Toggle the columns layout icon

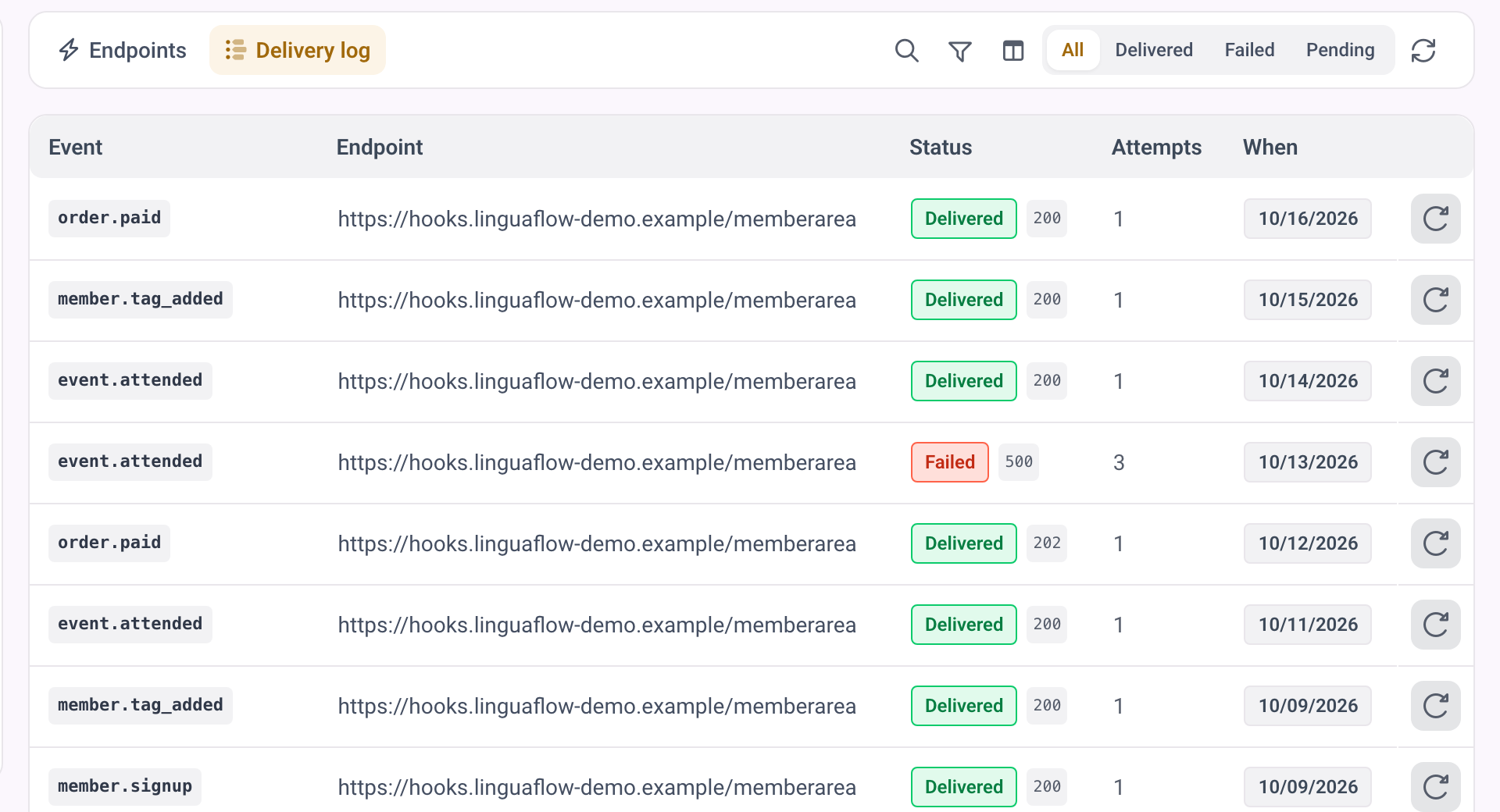click(1013, 51)
